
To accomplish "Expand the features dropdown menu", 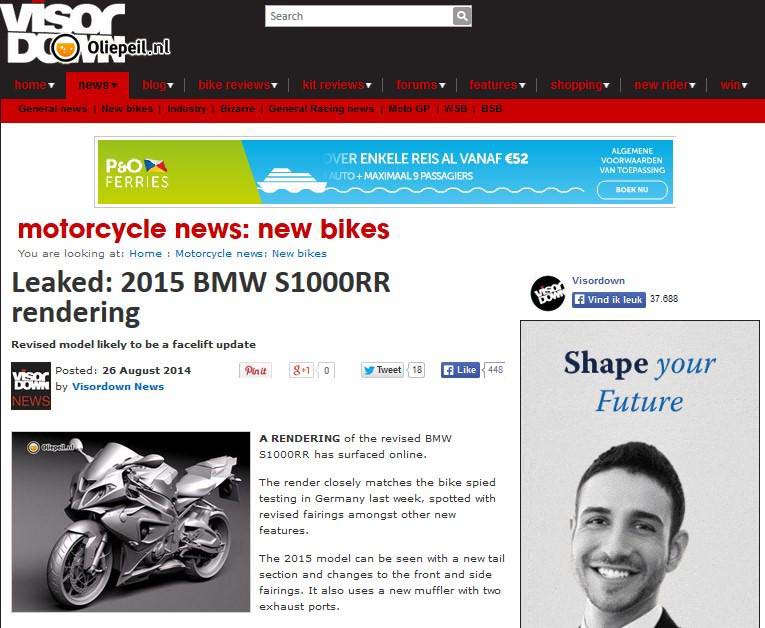I will pyautogui.click(x=497, y=85).
